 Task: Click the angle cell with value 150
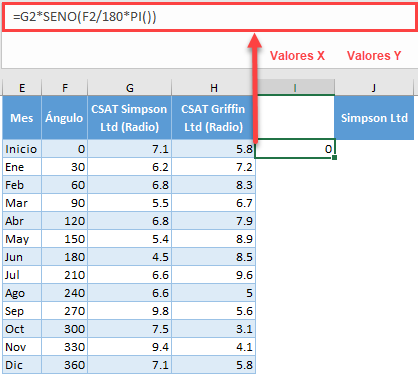point(64,239)
